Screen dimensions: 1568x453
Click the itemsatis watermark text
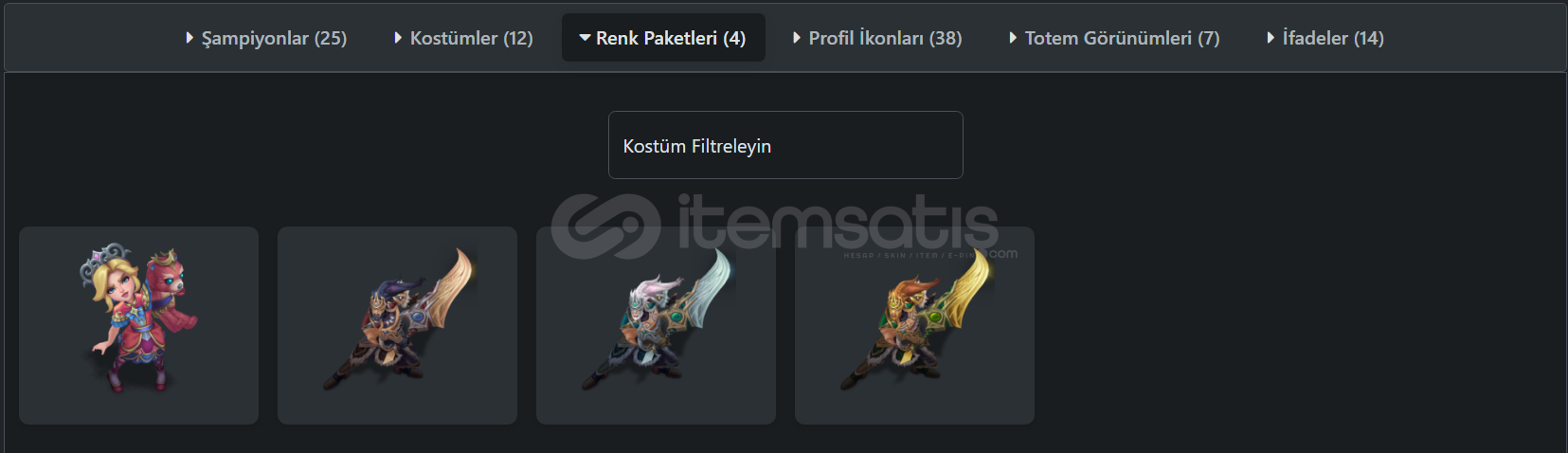[838, 223]
